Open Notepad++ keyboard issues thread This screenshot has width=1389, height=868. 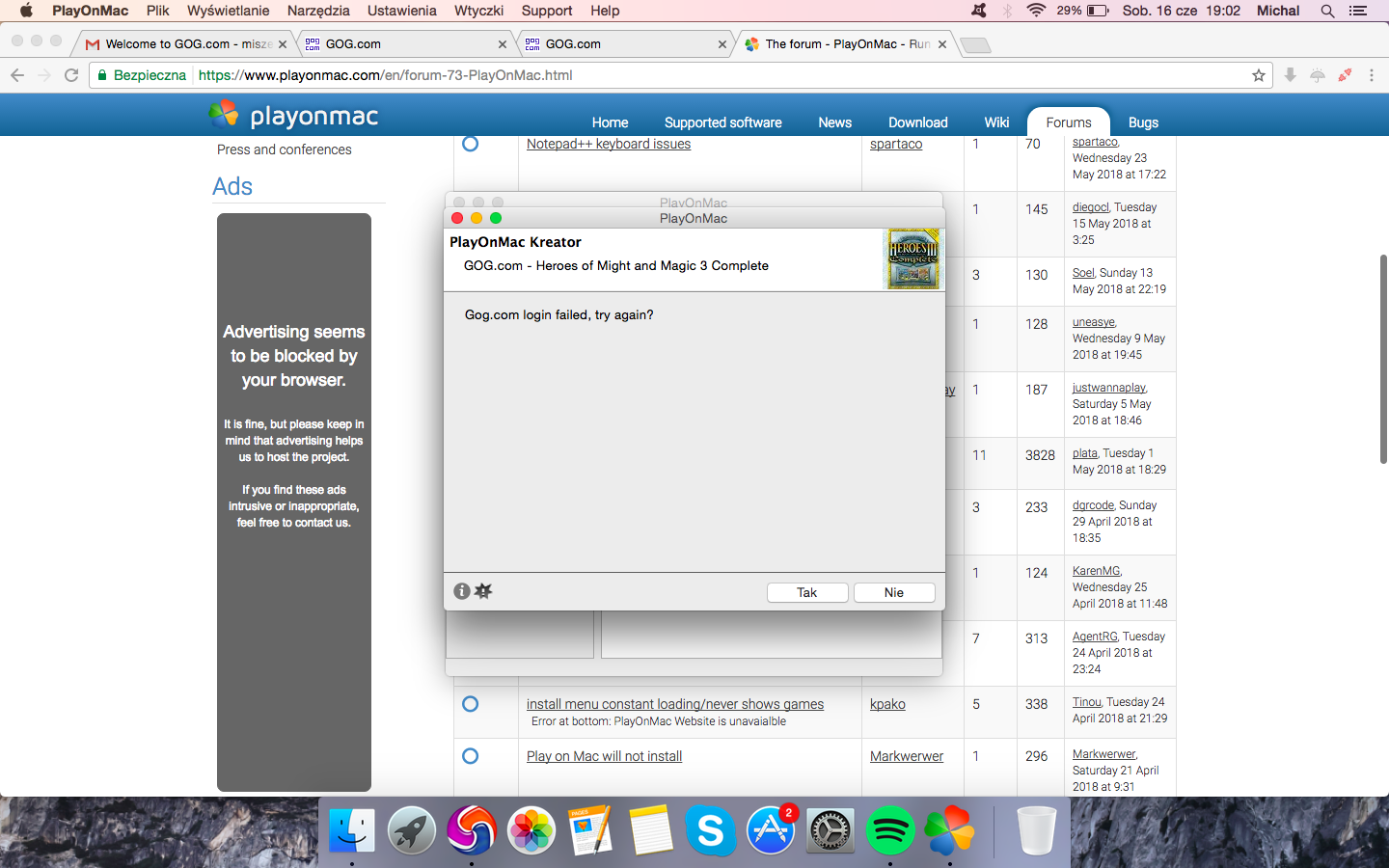(609, 144)
